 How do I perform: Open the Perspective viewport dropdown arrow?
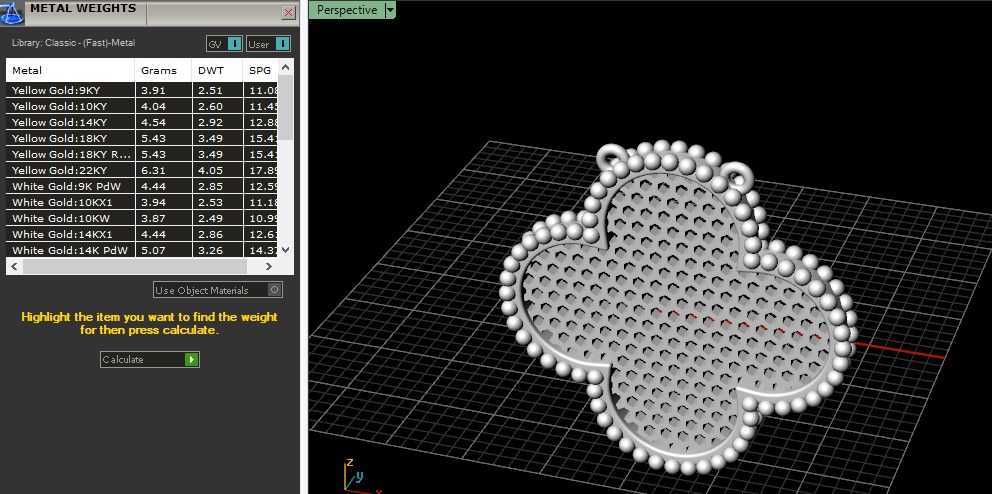click(x=390, y=9)
